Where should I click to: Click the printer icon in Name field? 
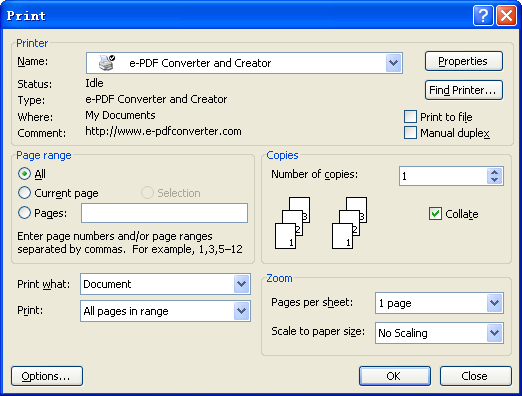click(106, 63)
